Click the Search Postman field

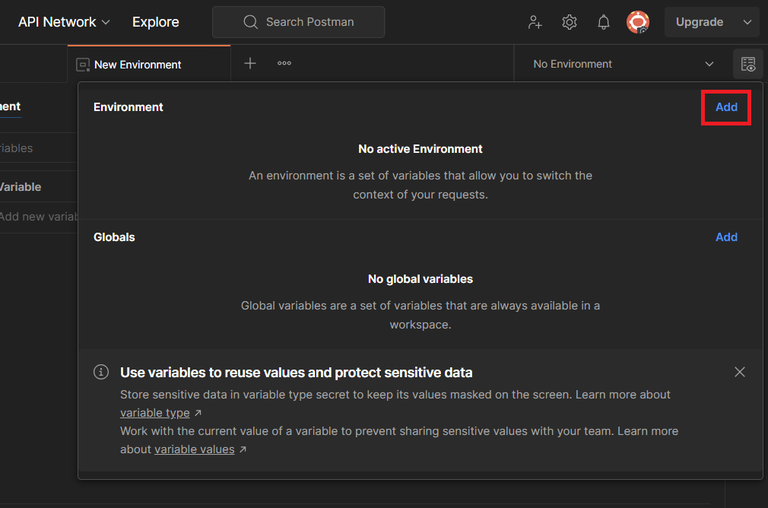298,22
